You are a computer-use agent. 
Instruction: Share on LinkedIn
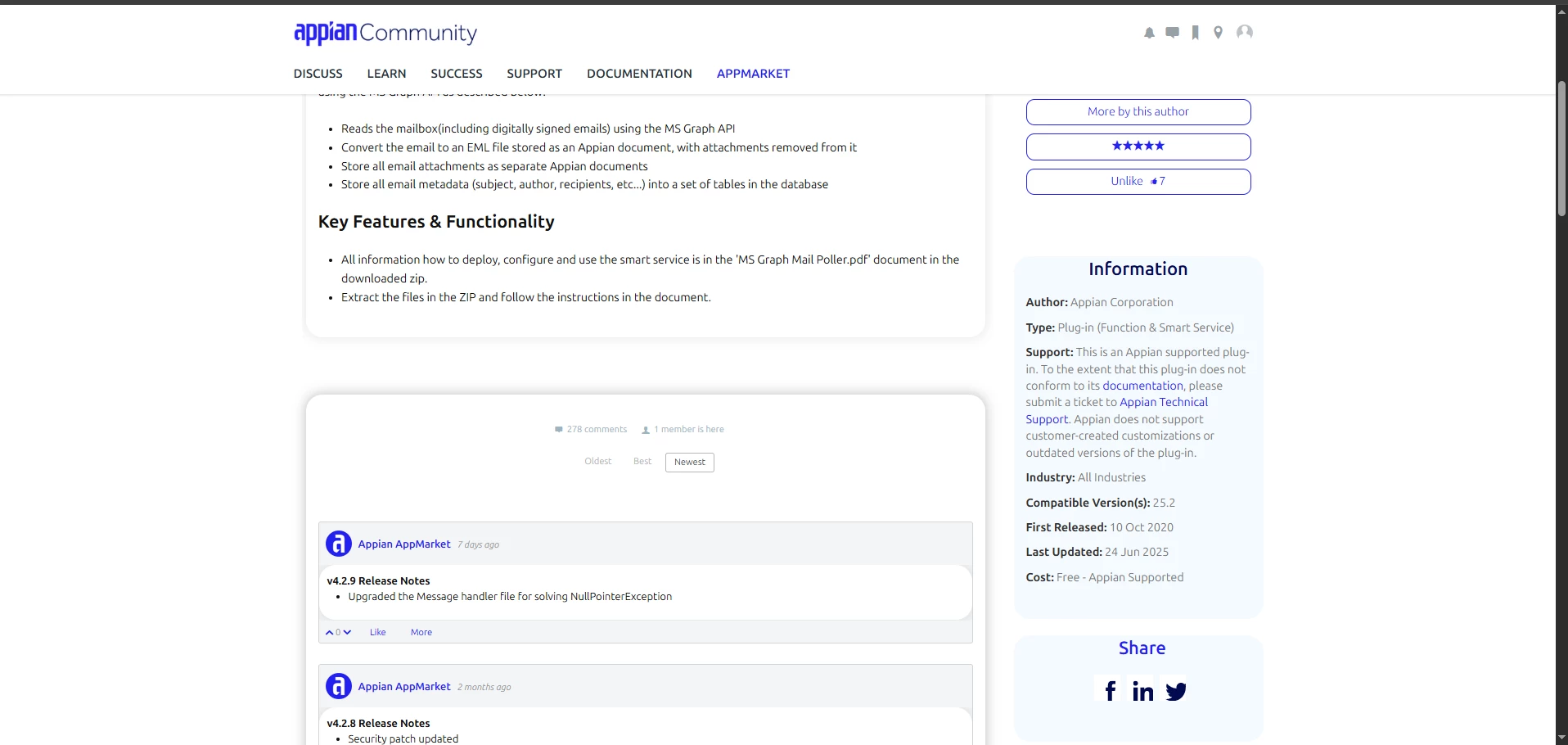pyautogui.click(x=1142, y=691)
